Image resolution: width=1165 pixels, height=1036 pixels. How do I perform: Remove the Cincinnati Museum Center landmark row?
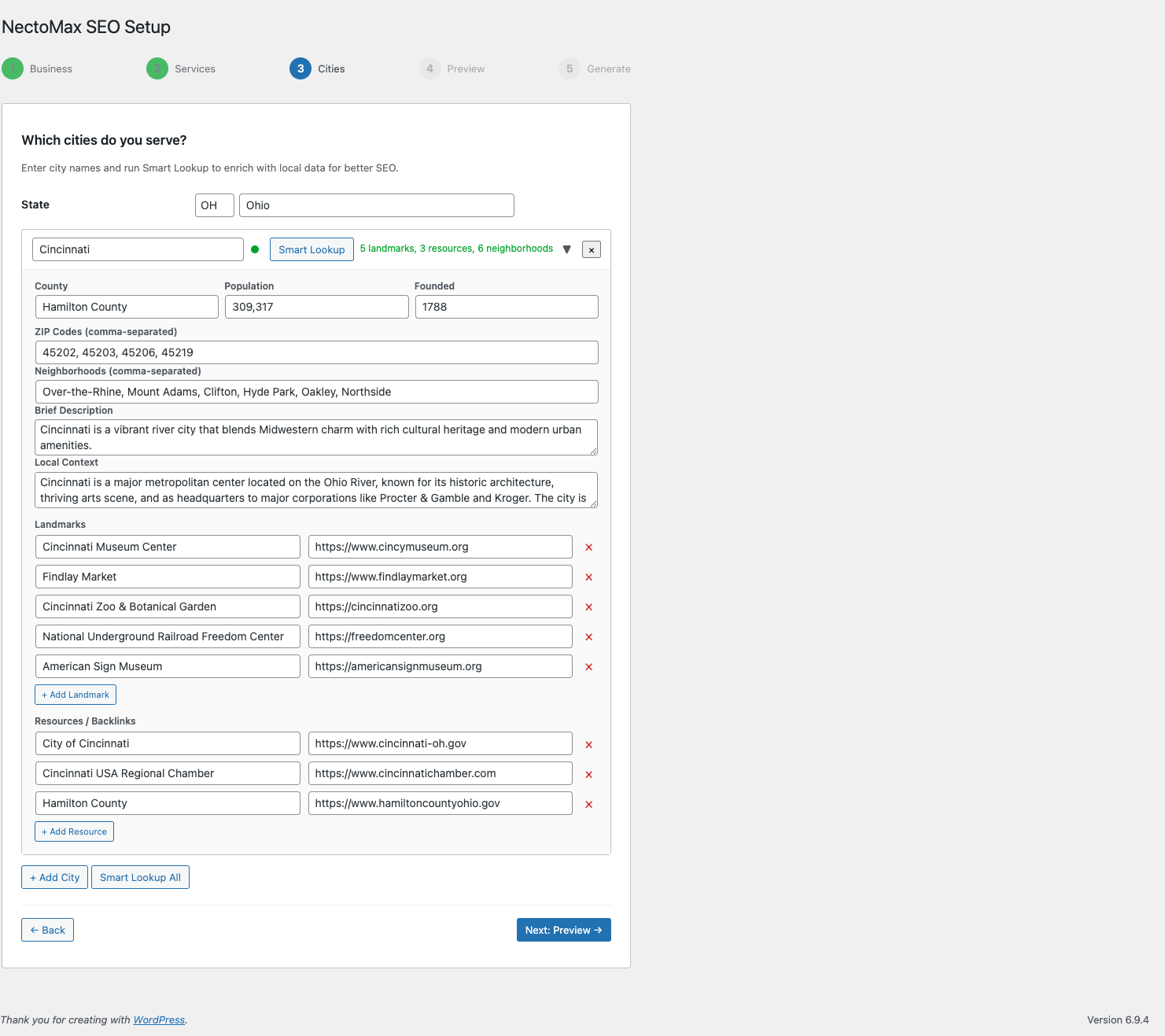[588, 547]
